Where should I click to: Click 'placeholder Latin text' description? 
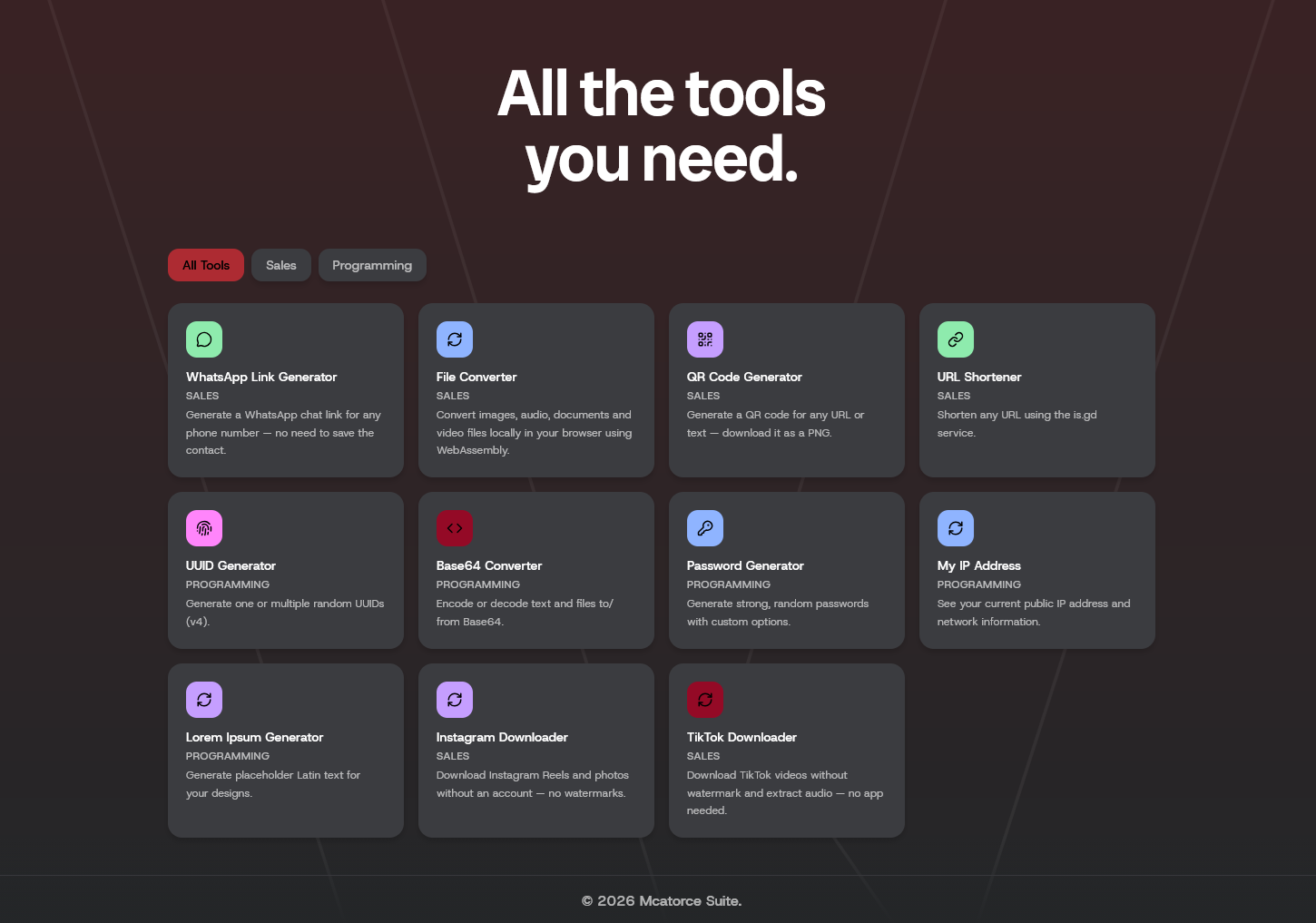pyautogui.click(x=273, y=784)
